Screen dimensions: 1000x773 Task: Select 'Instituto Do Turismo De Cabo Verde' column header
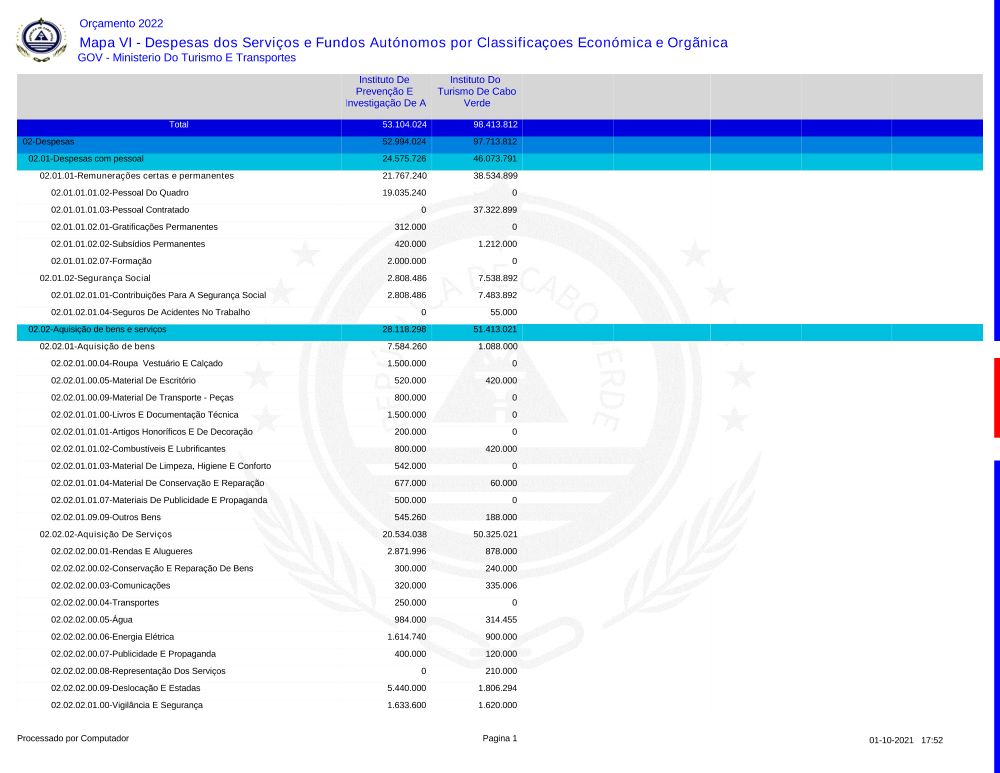(476, 91)
